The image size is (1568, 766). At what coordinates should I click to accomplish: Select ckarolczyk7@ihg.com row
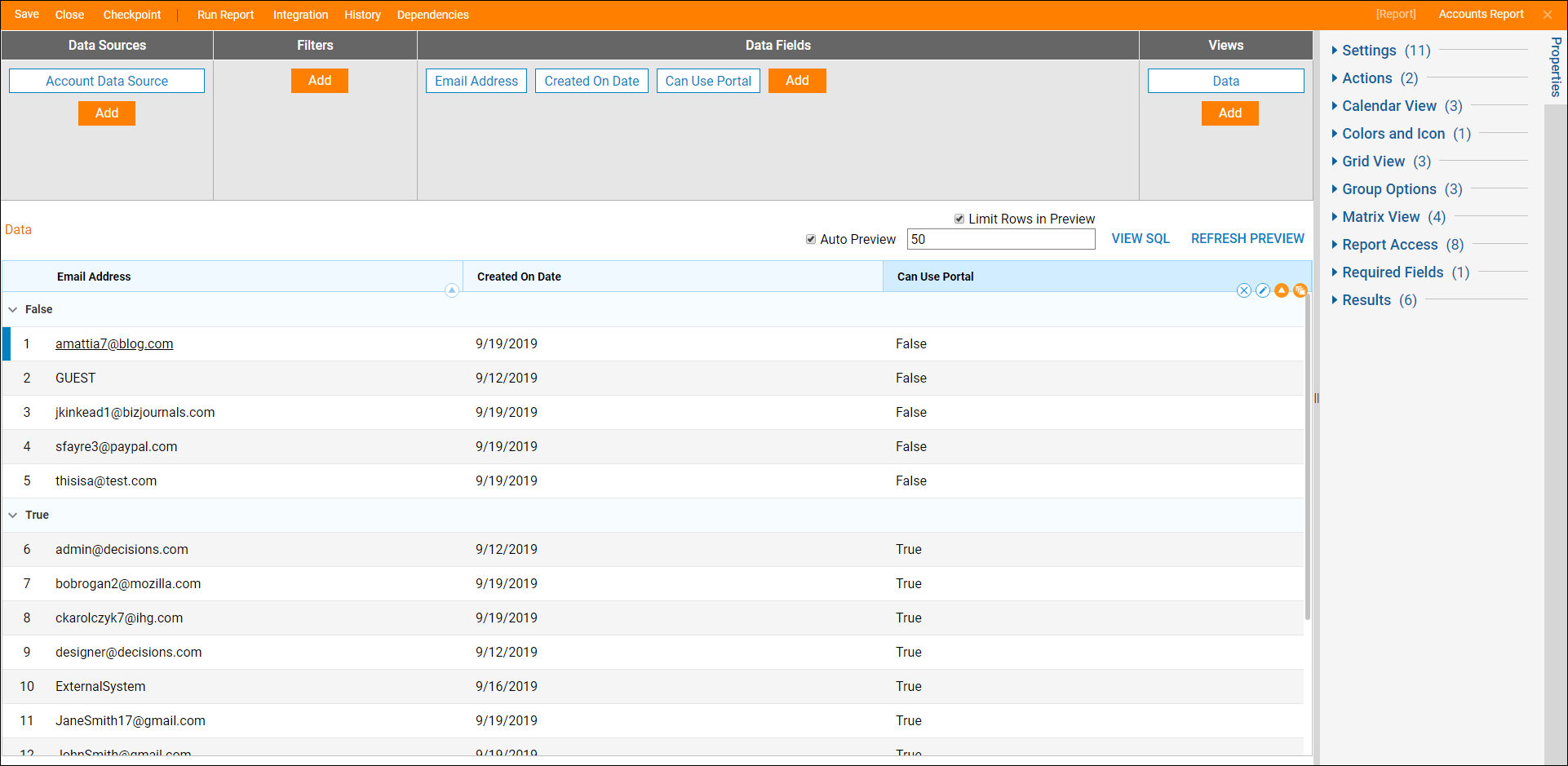(x=653, y=618)
